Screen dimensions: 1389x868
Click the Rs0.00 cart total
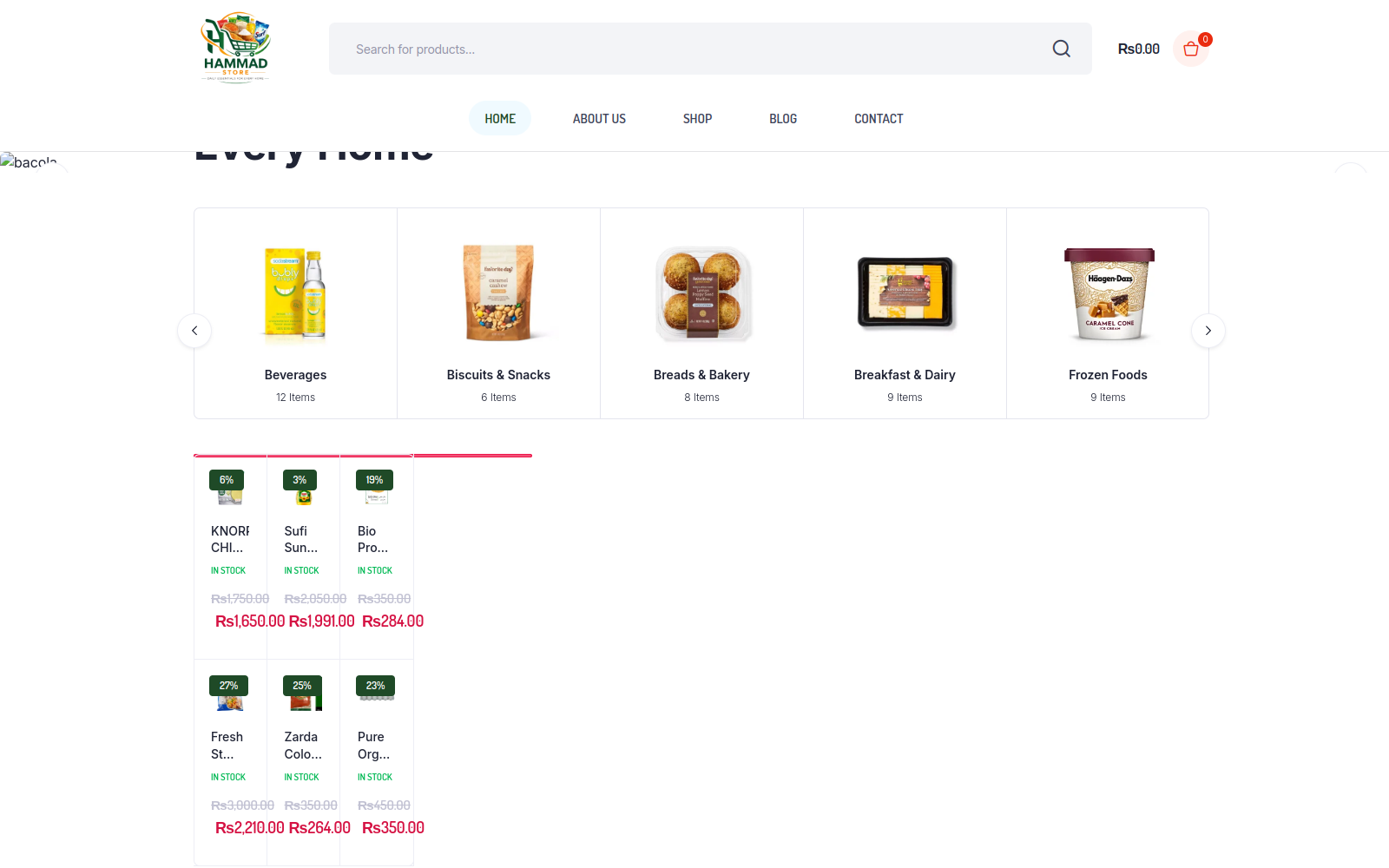click(1138, 49)
